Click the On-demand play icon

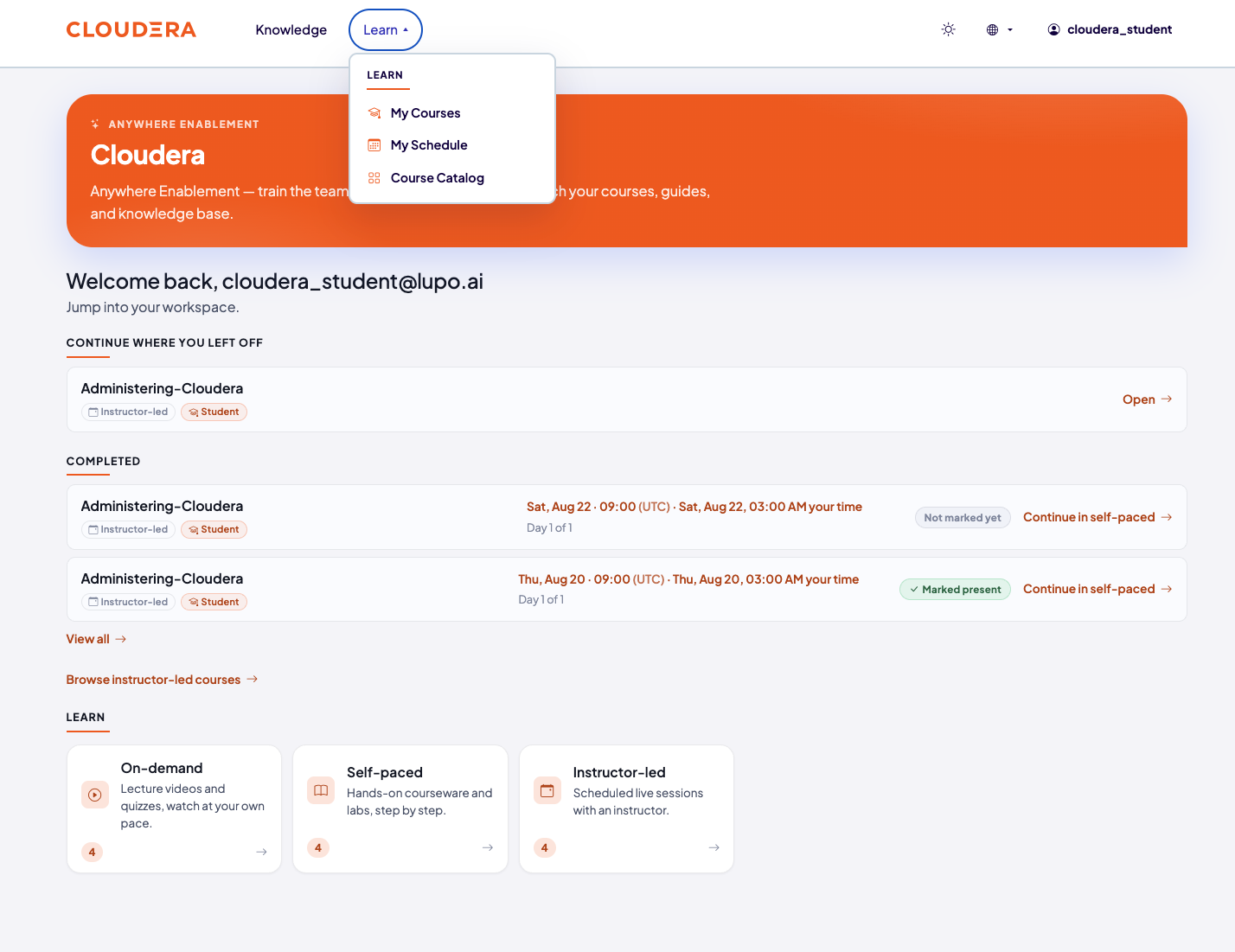pyautogui.click(x=95, y=795)
